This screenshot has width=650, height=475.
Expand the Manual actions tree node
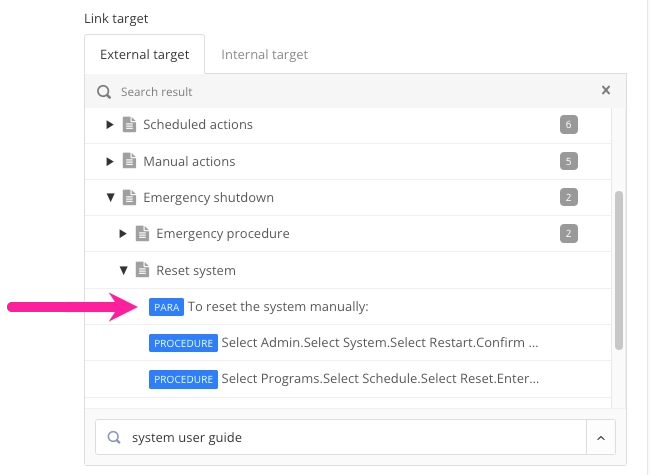click(110, 161)
